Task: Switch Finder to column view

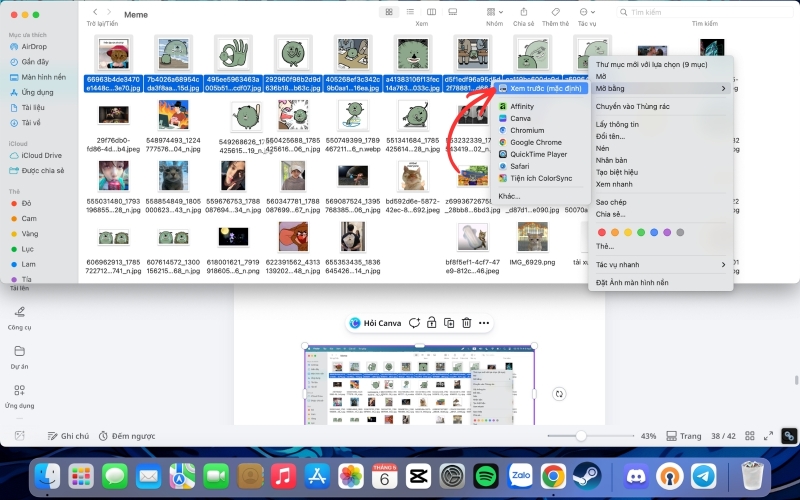Action: (x=431, y=12)
